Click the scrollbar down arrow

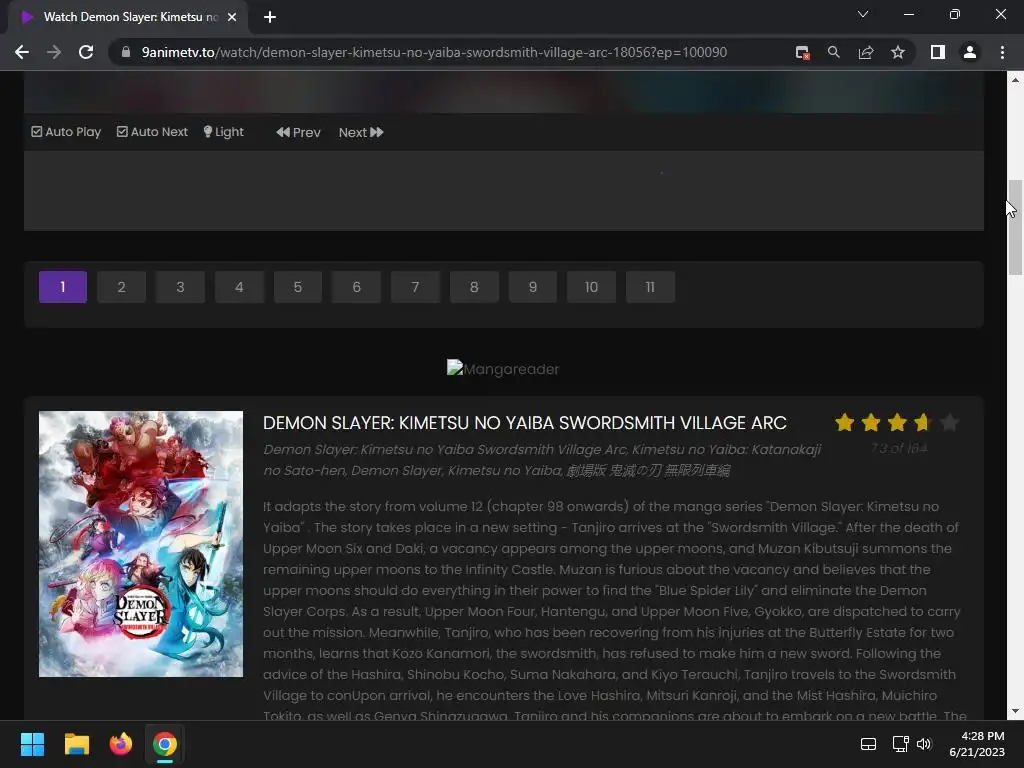tap(1015, 711)
